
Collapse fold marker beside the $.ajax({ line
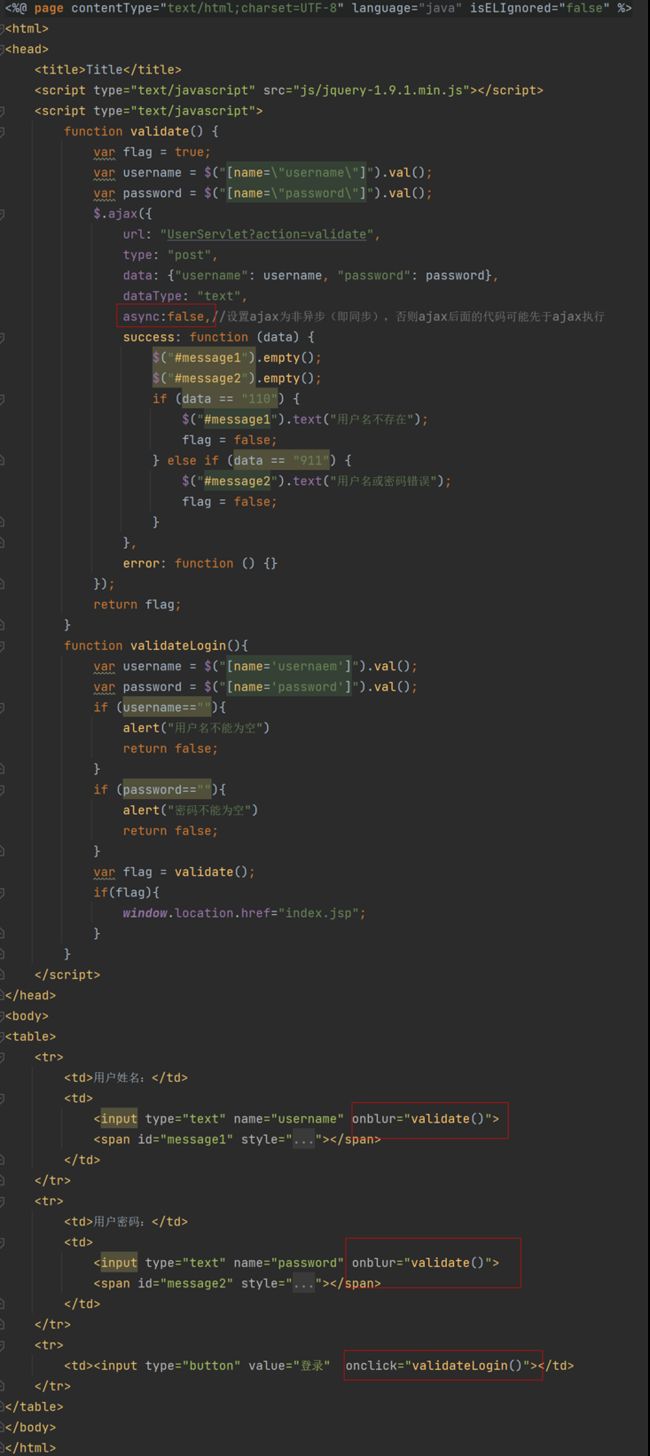point(3,213)
